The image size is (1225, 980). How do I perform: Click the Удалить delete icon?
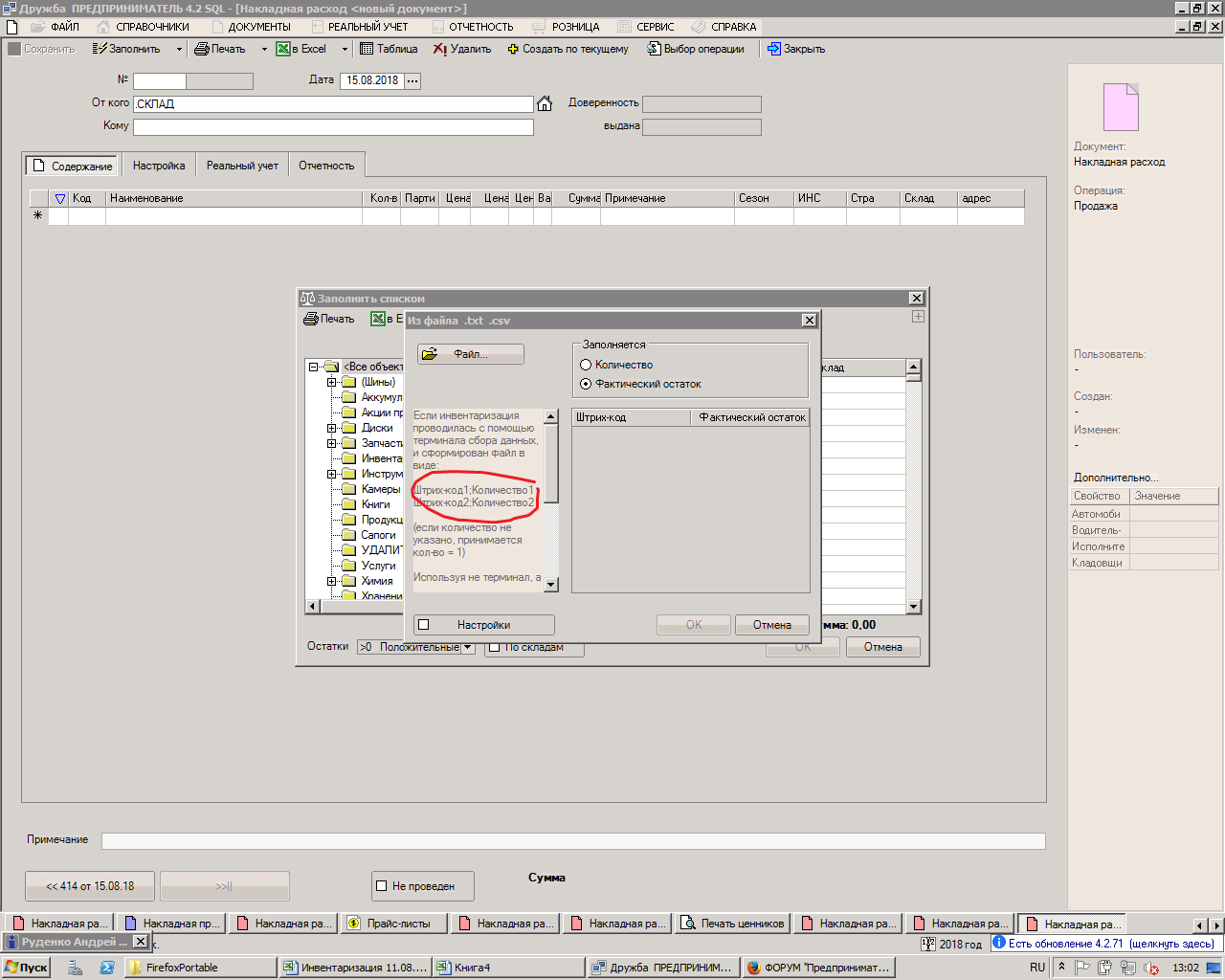click(x=439, y=49)
